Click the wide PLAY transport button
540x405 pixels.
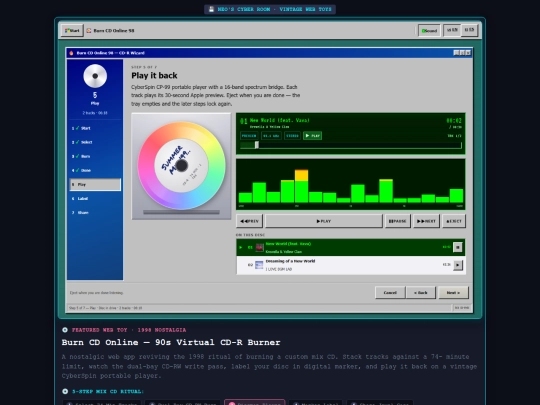[x=324, y=221]
